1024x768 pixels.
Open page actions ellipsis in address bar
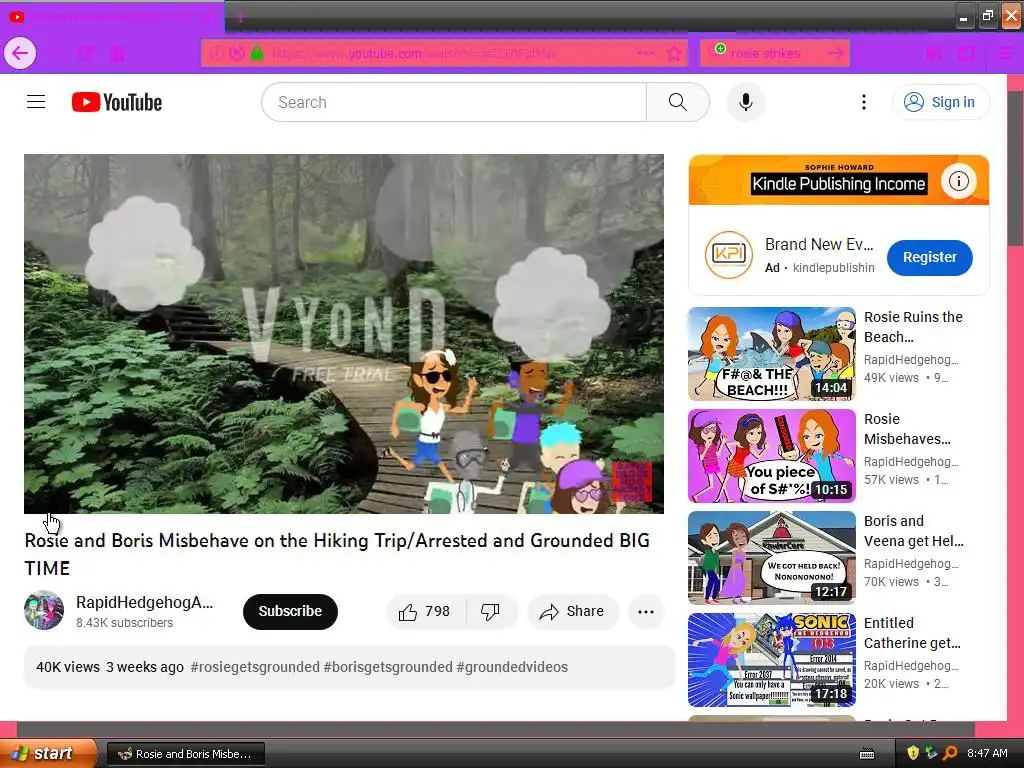[645, 53]
